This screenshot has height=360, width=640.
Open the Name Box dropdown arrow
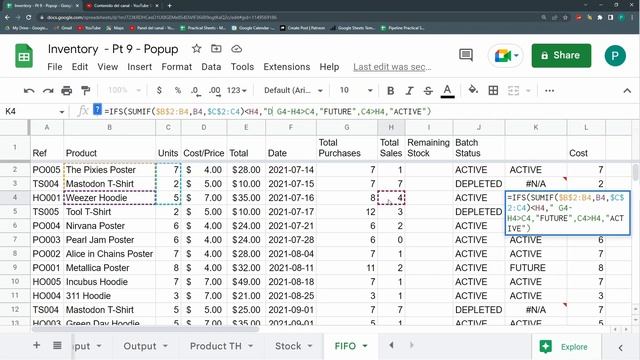point(62,112)
